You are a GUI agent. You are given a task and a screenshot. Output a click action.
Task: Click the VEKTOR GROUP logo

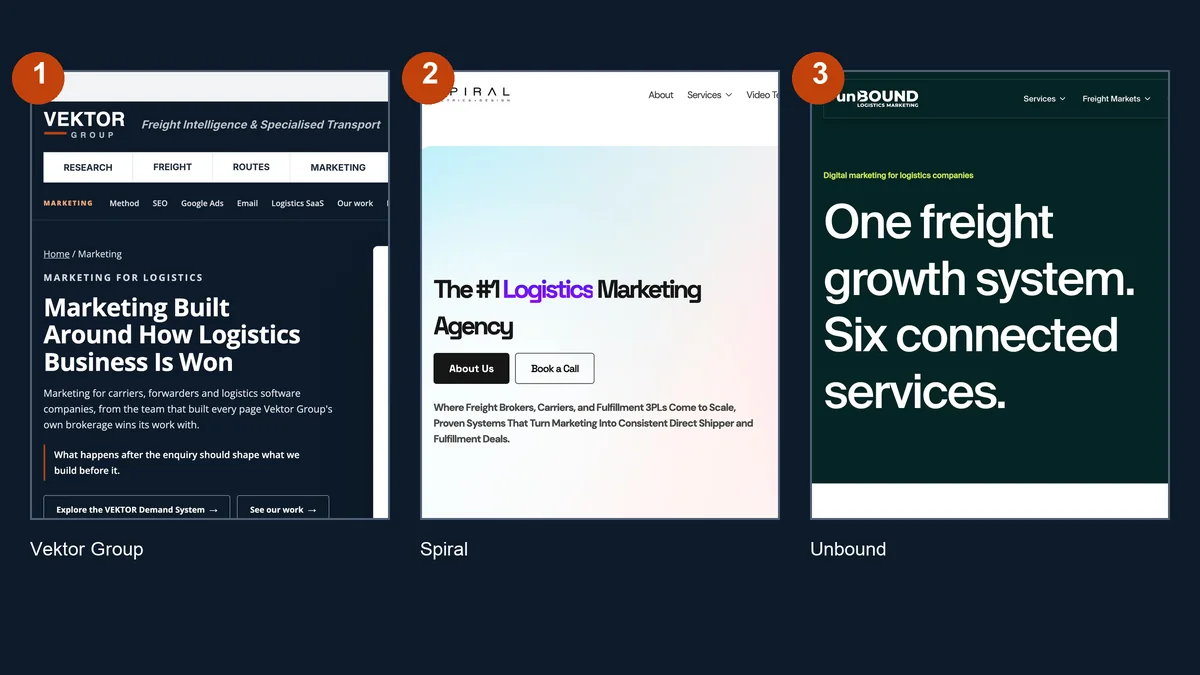[x=84, y=124]
